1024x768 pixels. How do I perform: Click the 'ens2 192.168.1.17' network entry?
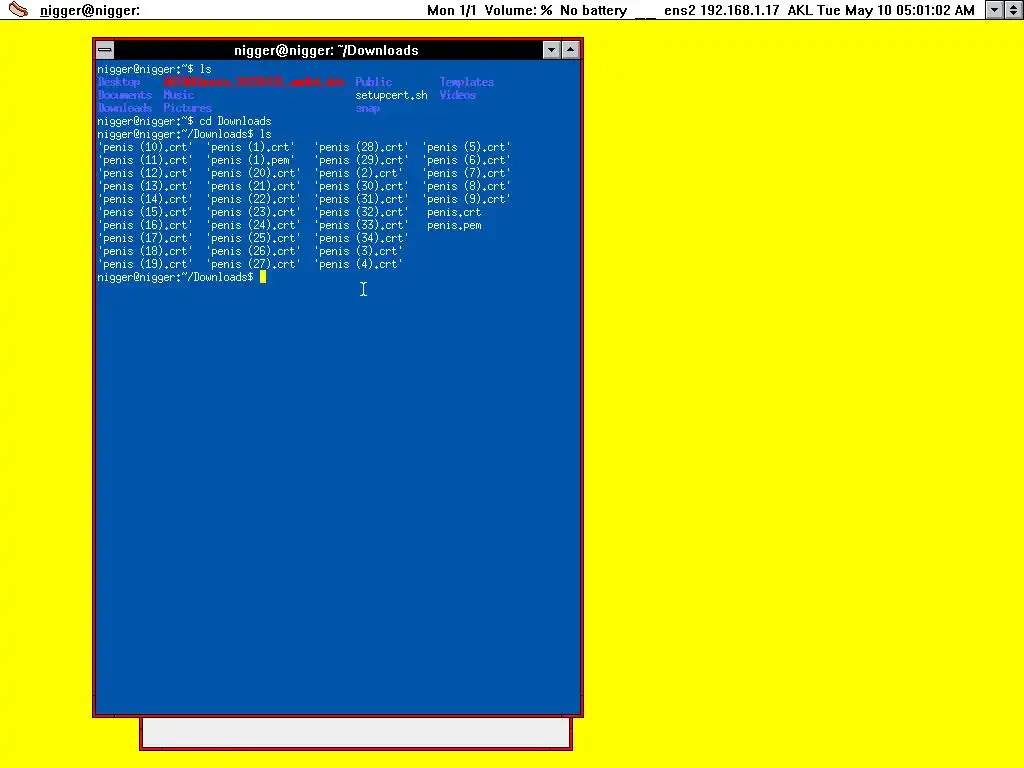coord(722,10)
